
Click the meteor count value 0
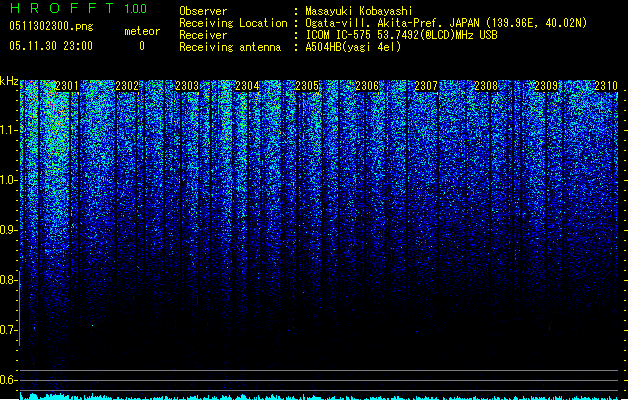(x=142, y=46)
